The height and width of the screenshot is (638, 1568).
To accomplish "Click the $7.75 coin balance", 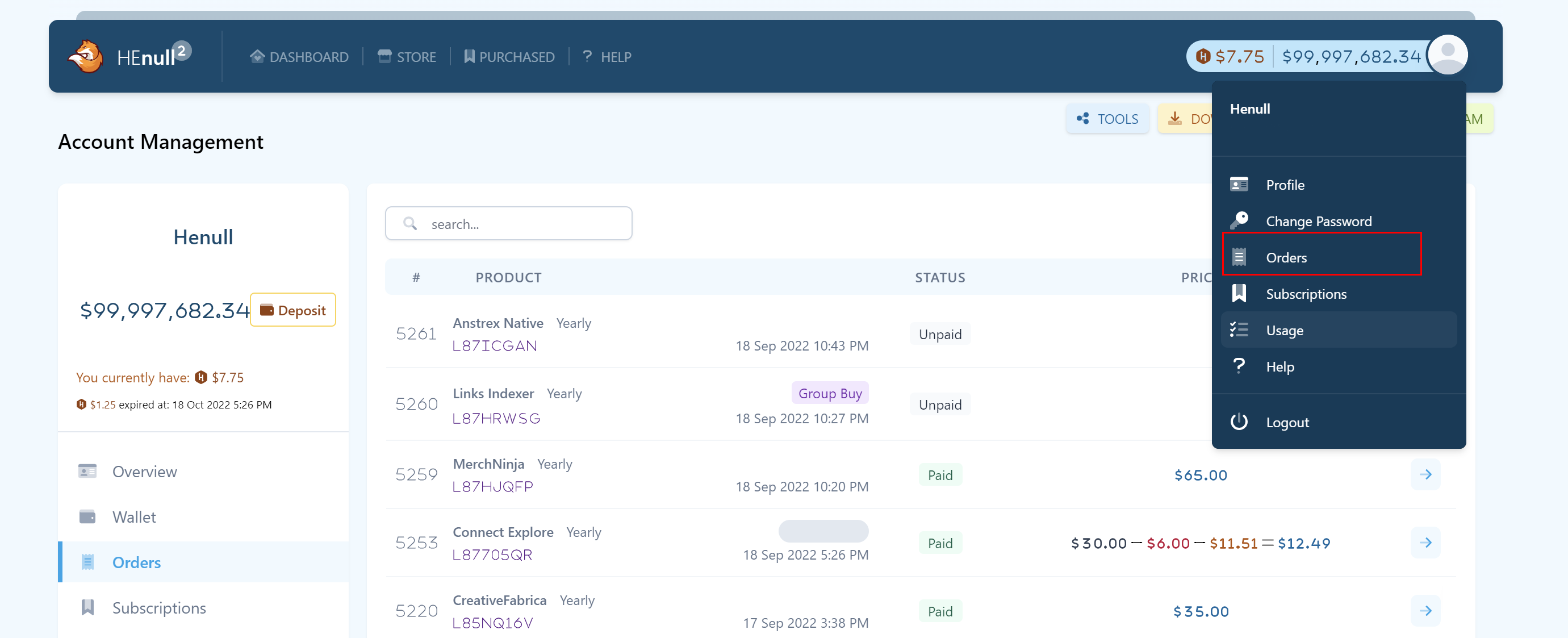I will (1230, 57).
